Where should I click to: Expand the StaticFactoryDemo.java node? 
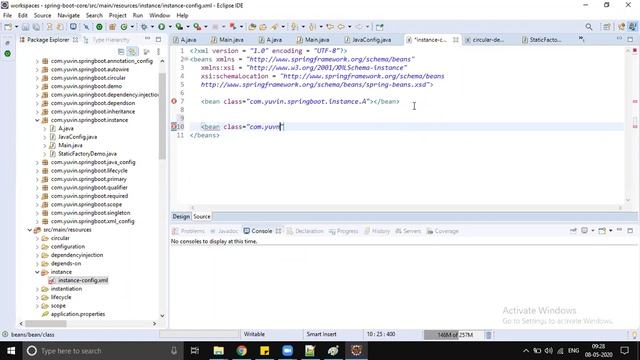tap(44, 154)
